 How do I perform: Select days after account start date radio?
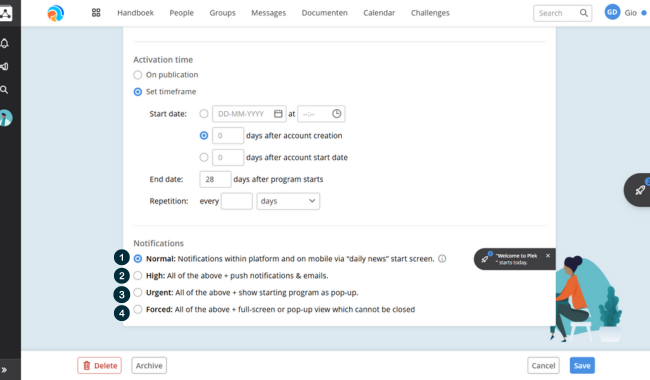[x=204, y=157]
